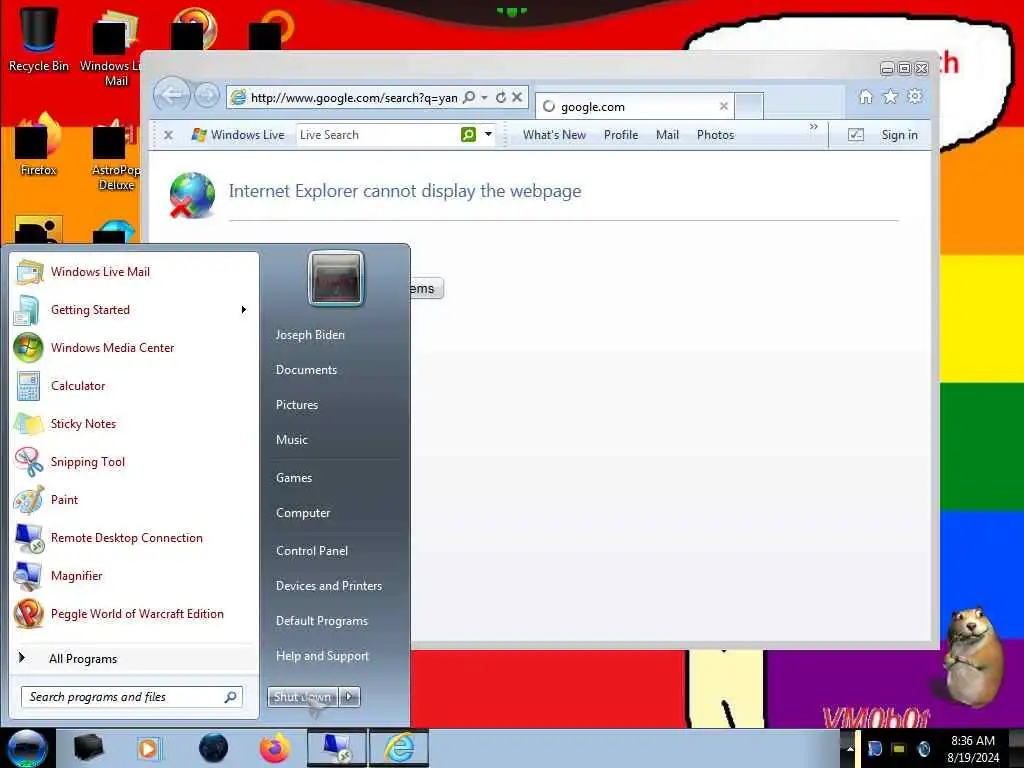The width and height of the screenshot is (1024, 768).
Task: Open Favorites star in Internet Explorer
Action: pyautogui.click(x=890, y=97)
